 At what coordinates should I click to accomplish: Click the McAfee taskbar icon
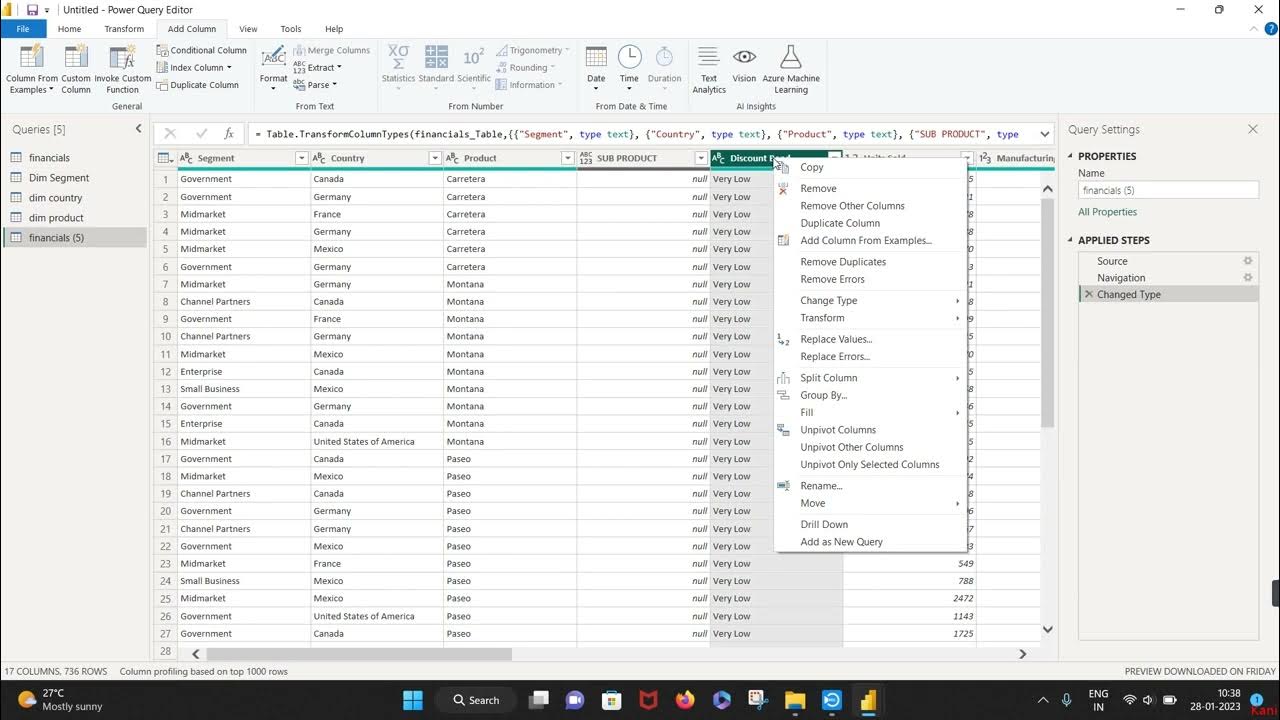pos(648,700)
